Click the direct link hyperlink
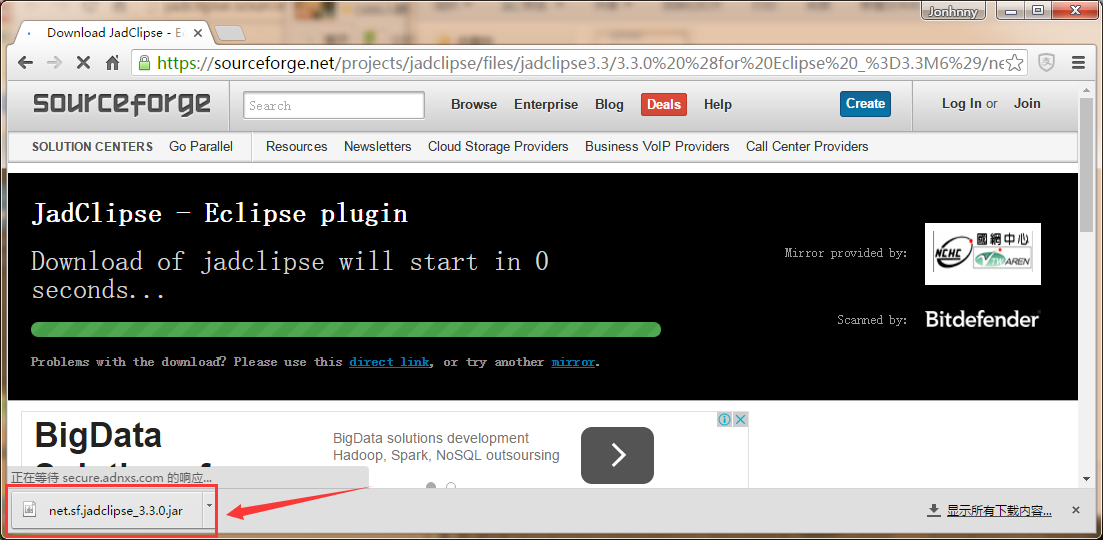 [x=389, y=362]
